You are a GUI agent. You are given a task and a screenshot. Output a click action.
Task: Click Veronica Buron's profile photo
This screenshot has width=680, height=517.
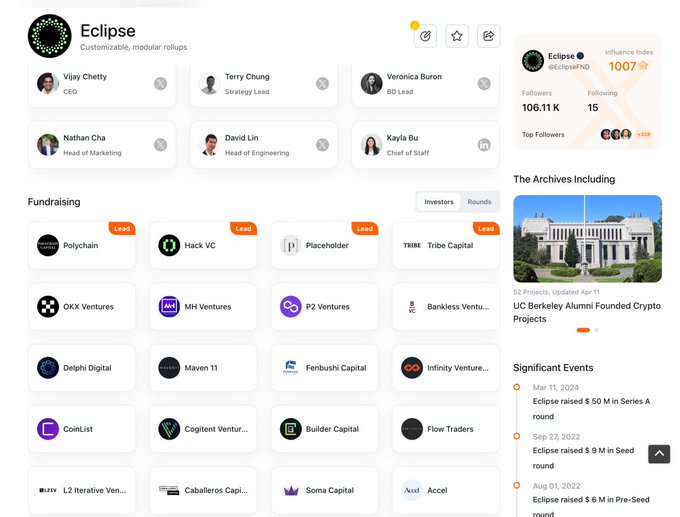371,83
